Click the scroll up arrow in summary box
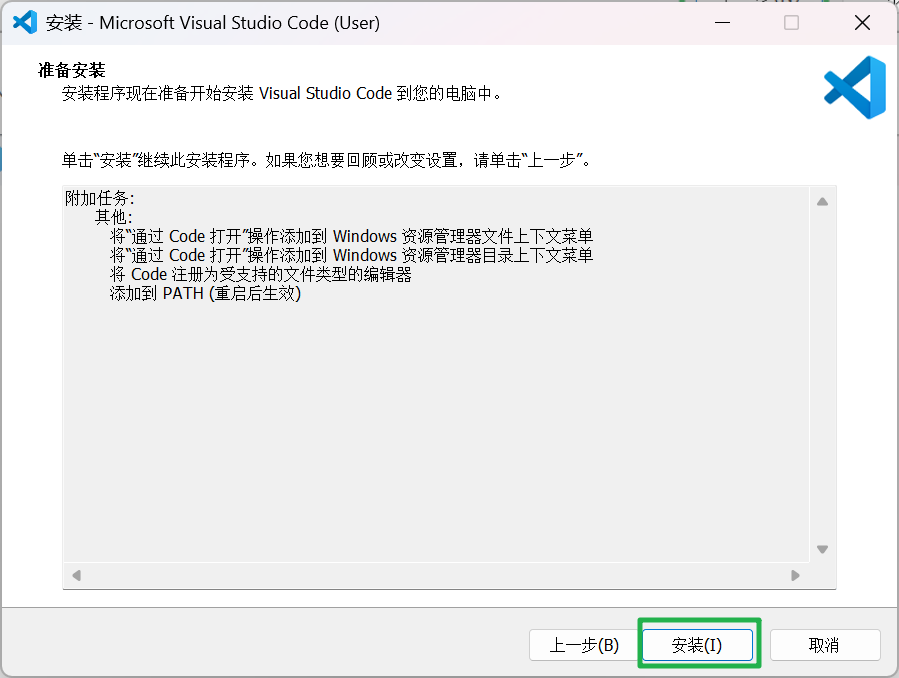 [x=822, y=201]
